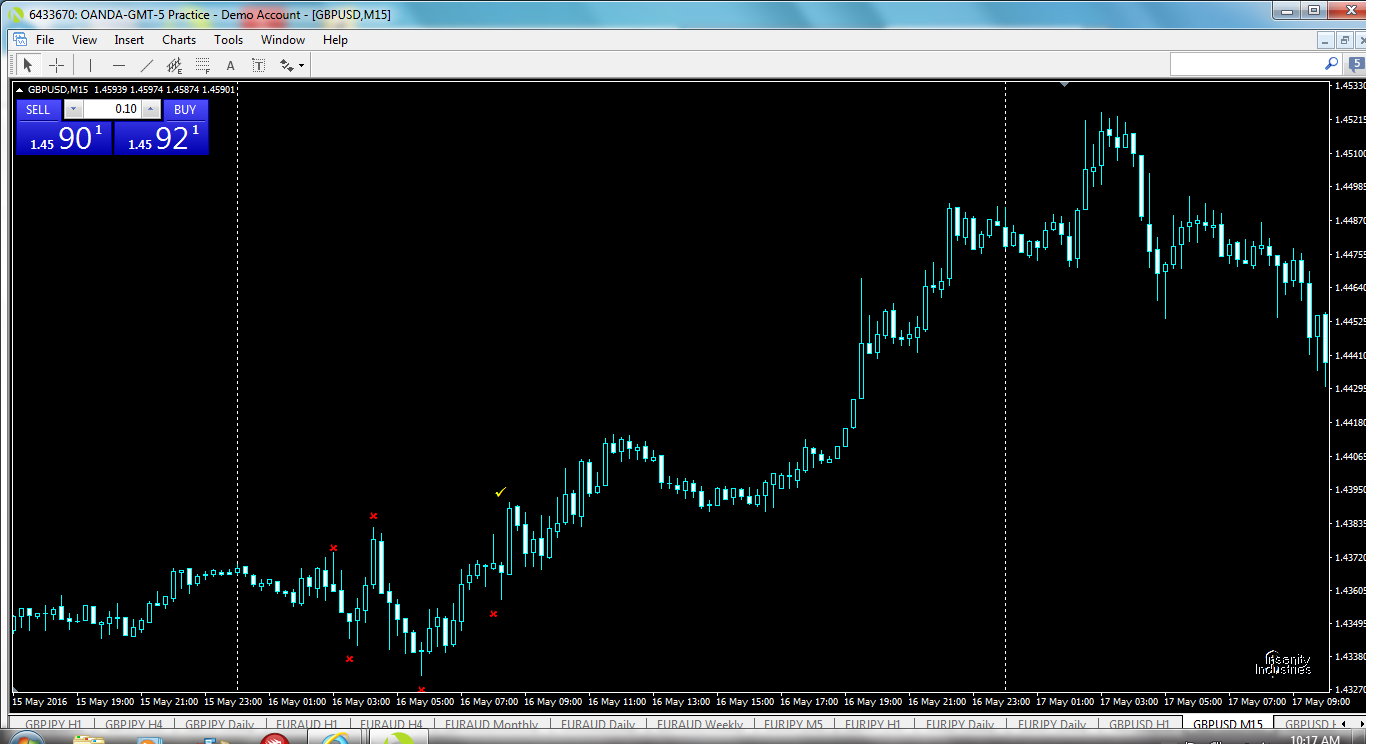
Task: Open the Window menu
Action: click(x=283, y=40)
